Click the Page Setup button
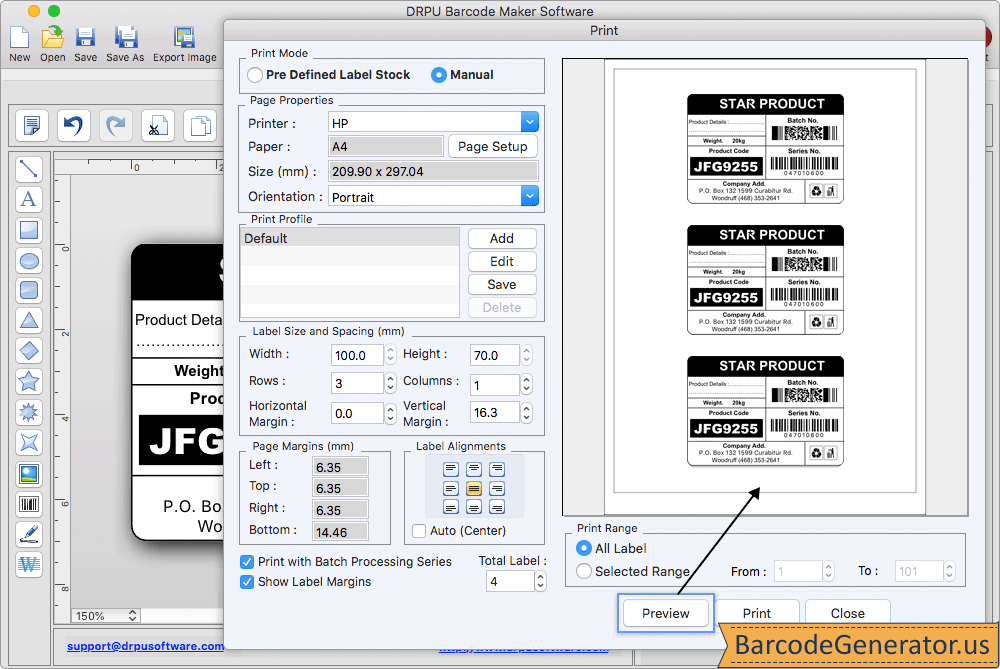 (492, 147)
